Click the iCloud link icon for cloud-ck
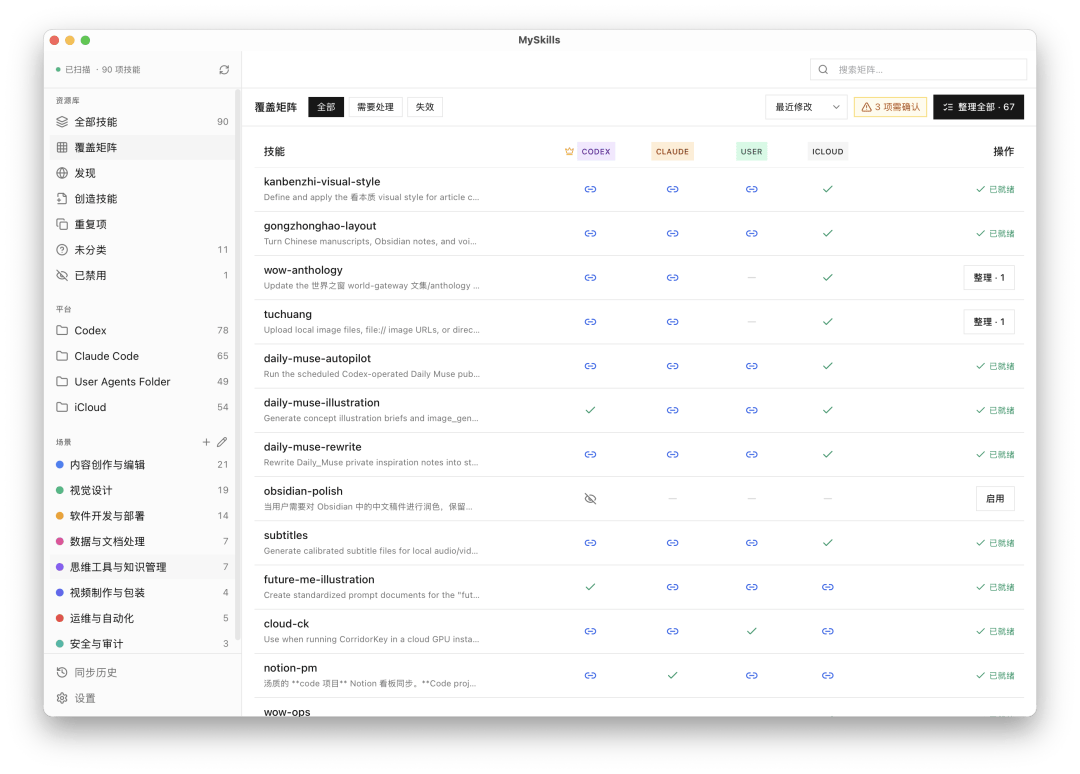 click(x=827, y=631)
